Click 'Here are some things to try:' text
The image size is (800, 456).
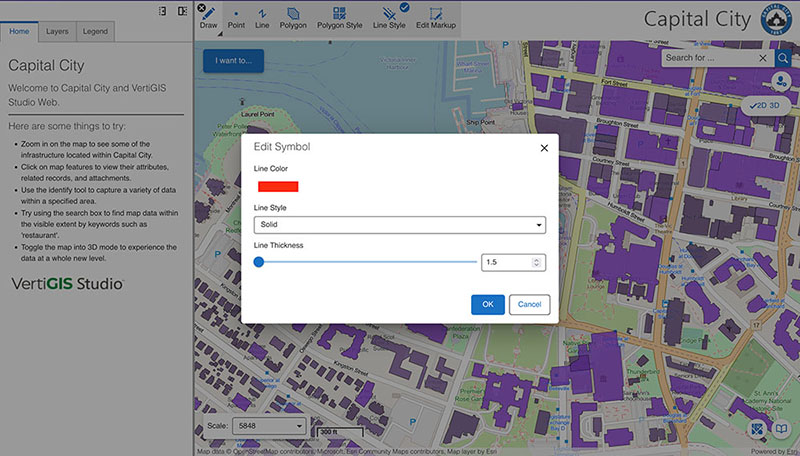point(67,126)
